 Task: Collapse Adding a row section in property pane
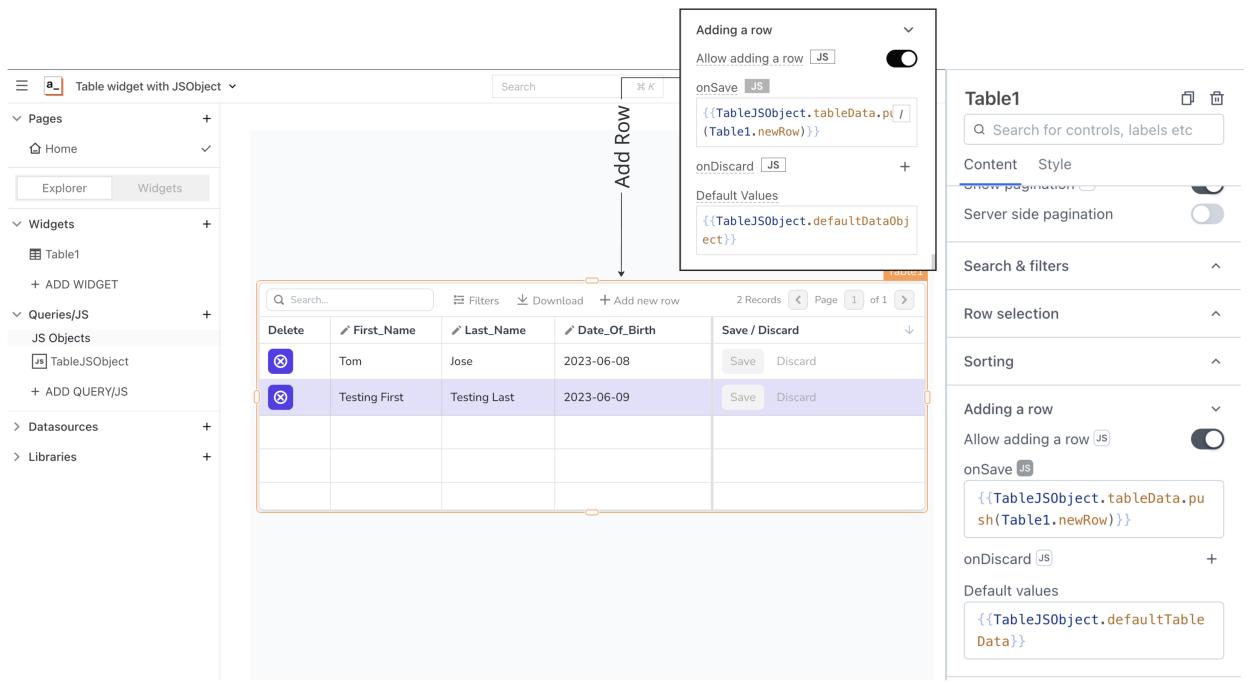pyautogui.click(x=1216, y=409)
